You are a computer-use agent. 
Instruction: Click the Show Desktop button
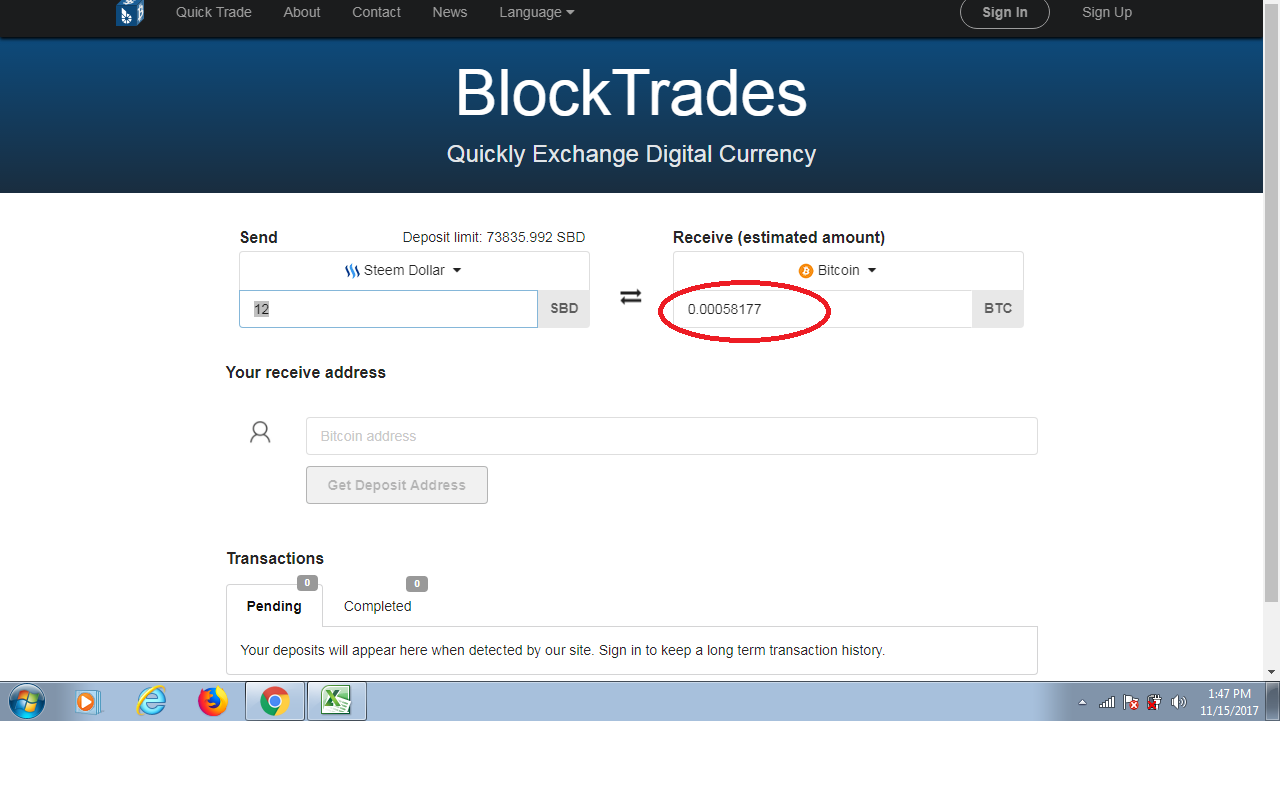click(x=1273, y=701)
